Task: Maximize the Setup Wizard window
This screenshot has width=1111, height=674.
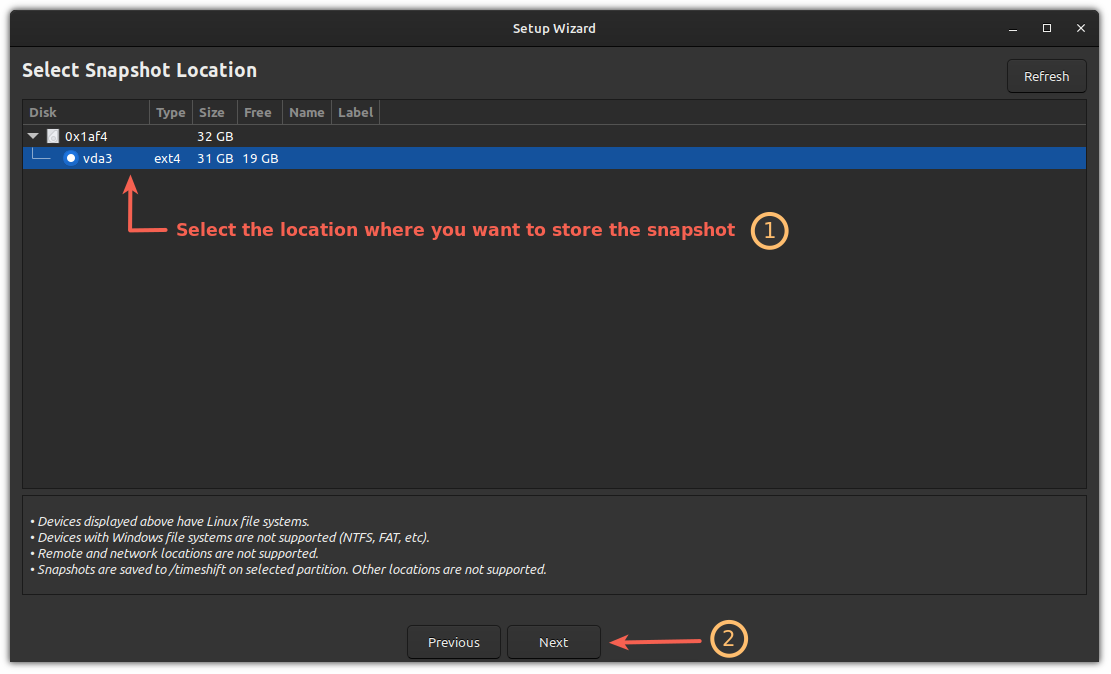Action: pos(1047,28)
